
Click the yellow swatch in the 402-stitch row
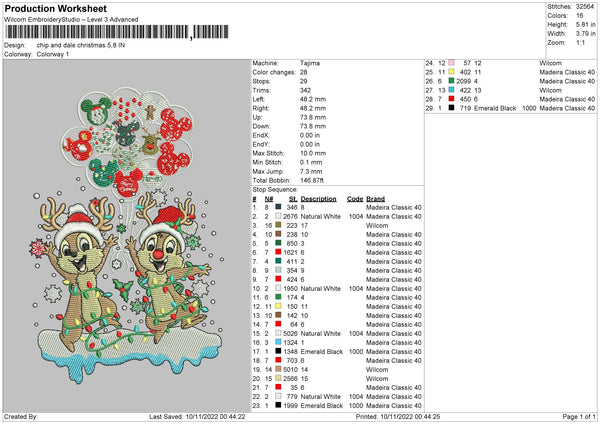pos(452,72)
